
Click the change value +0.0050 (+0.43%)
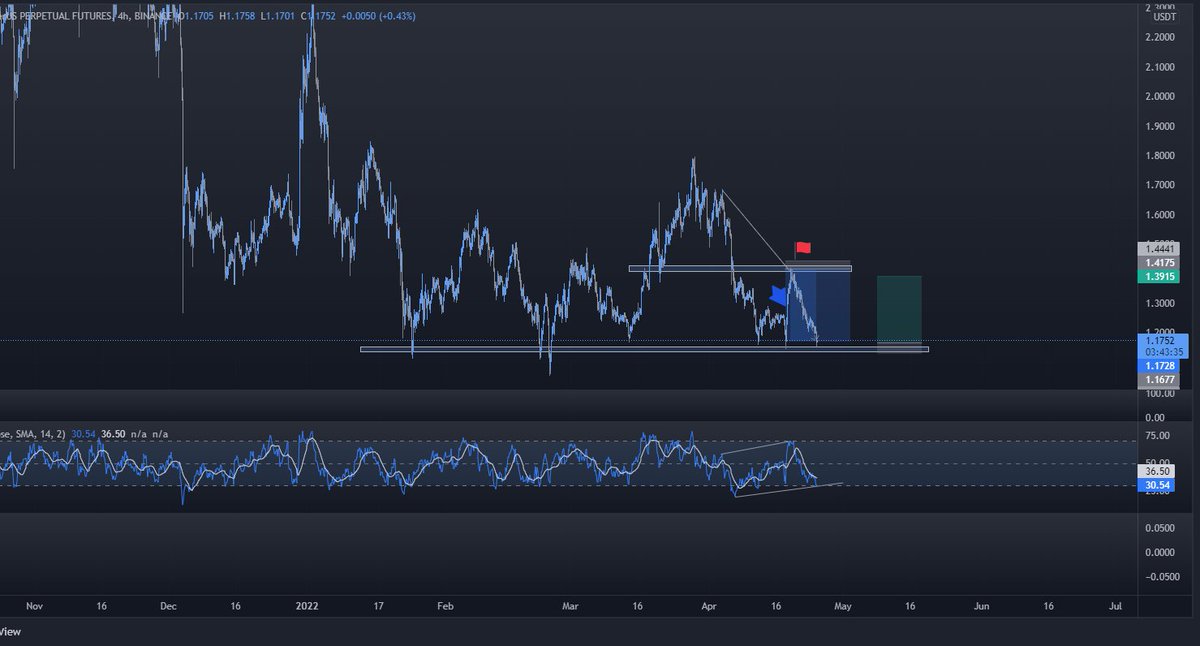[x=381, y=16]
